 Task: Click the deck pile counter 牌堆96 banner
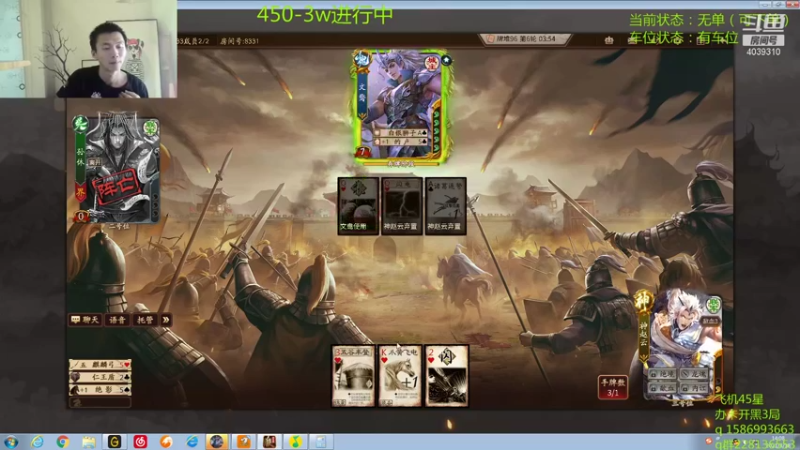click(524, 39)
